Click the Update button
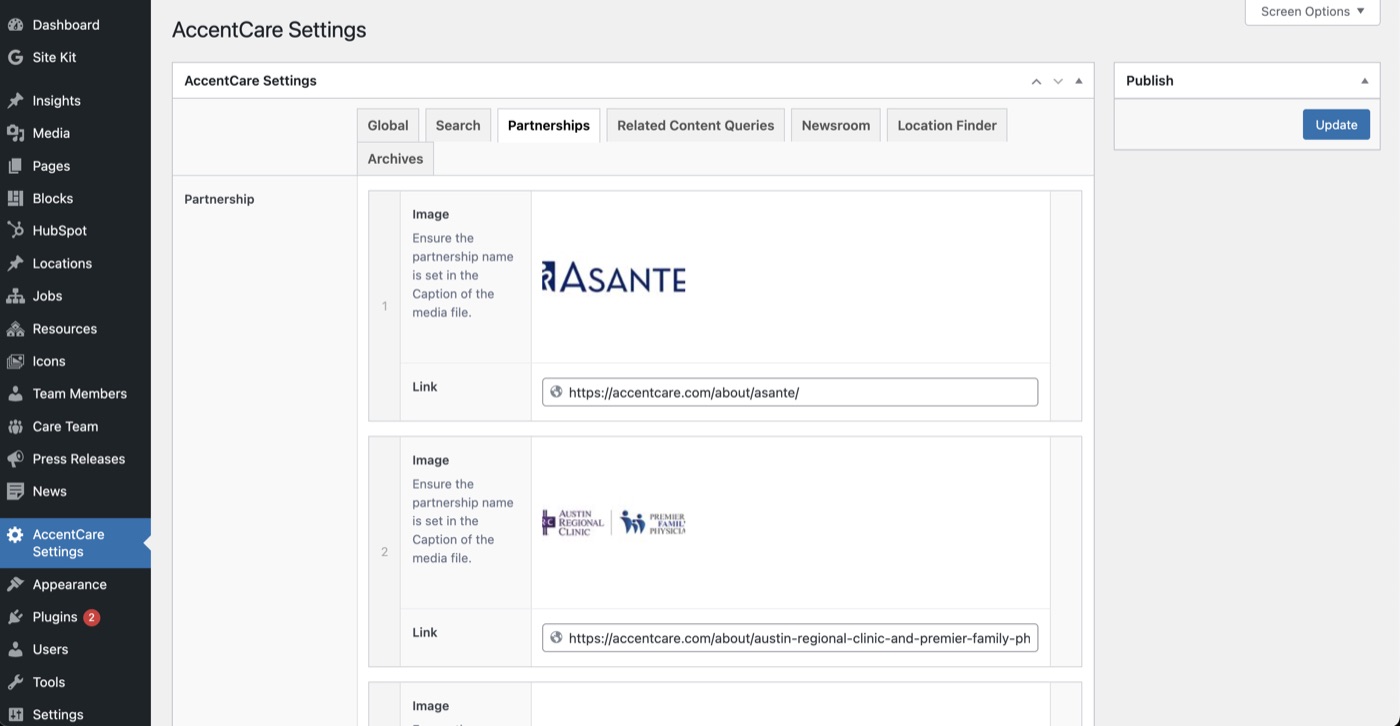The height and width of the screenshot is (726, 1400). (x=1336, y=124)
